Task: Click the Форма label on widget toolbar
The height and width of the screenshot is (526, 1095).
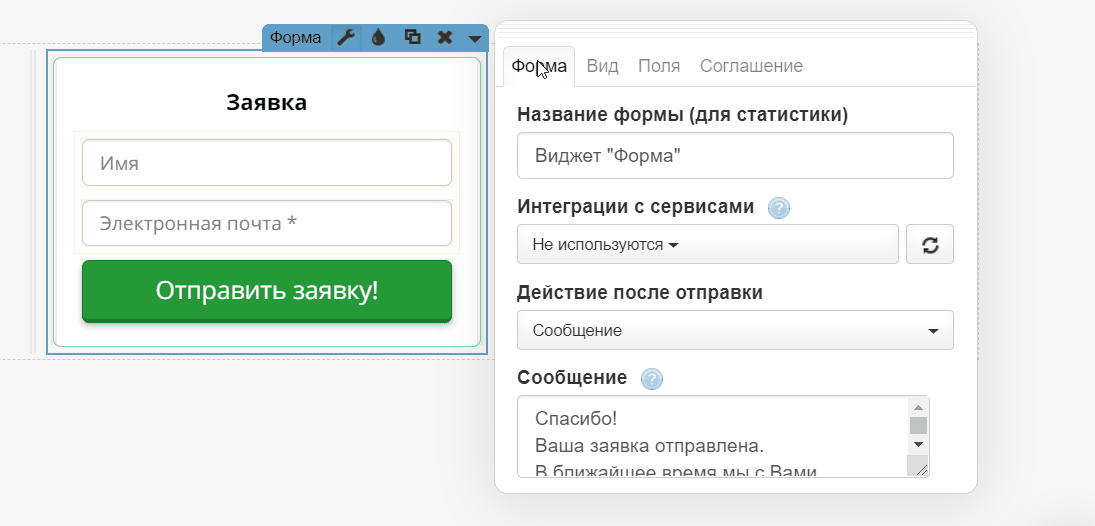Action: pyautogui.click(x=296, y=38)
